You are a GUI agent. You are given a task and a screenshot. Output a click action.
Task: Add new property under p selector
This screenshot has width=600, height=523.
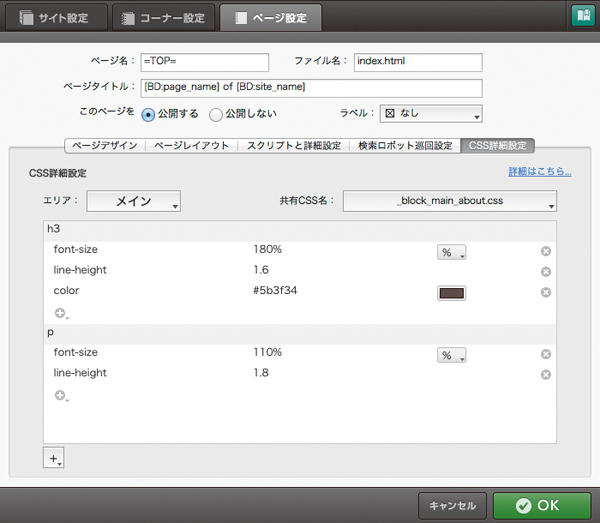(x=61, y=396)
